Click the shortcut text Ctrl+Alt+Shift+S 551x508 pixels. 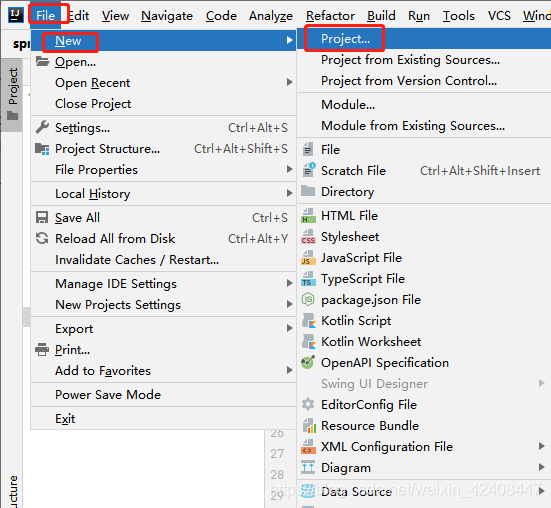241,149
